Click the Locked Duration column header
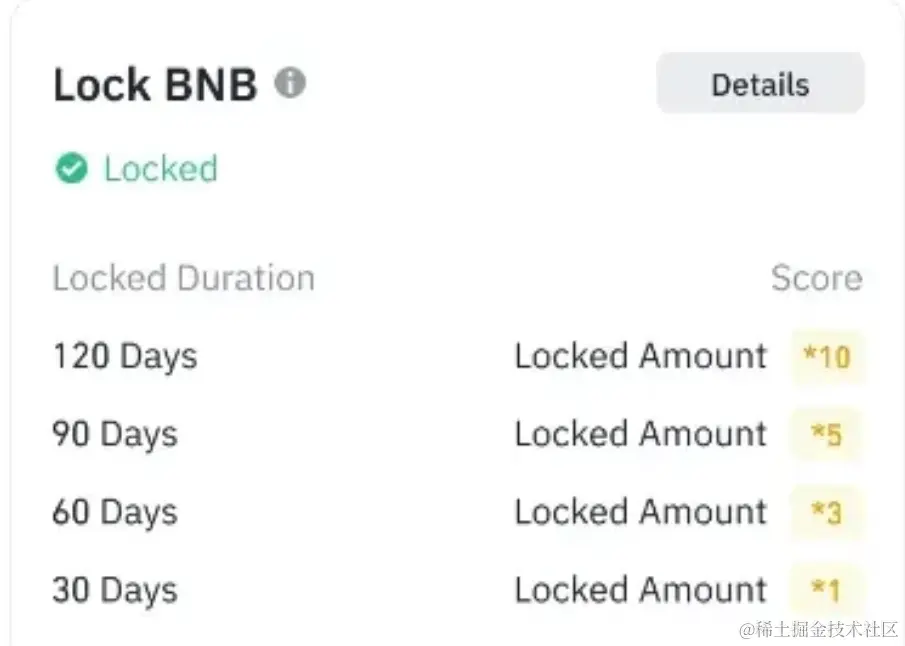Image resolution: width=905 pixels, height=646 pixels. 183,278
